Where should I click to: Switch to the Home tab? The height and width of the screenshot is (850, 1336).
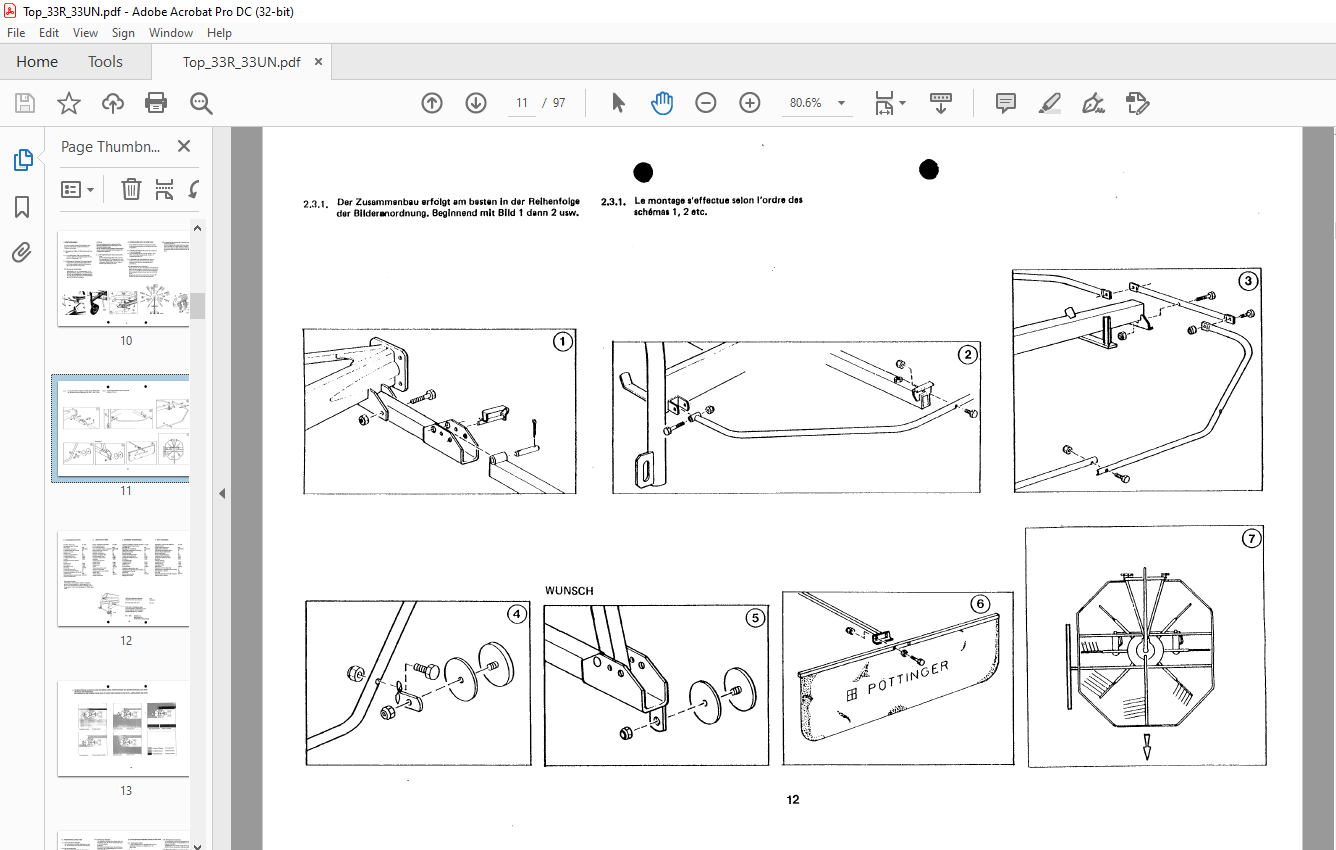coord(37,62)
